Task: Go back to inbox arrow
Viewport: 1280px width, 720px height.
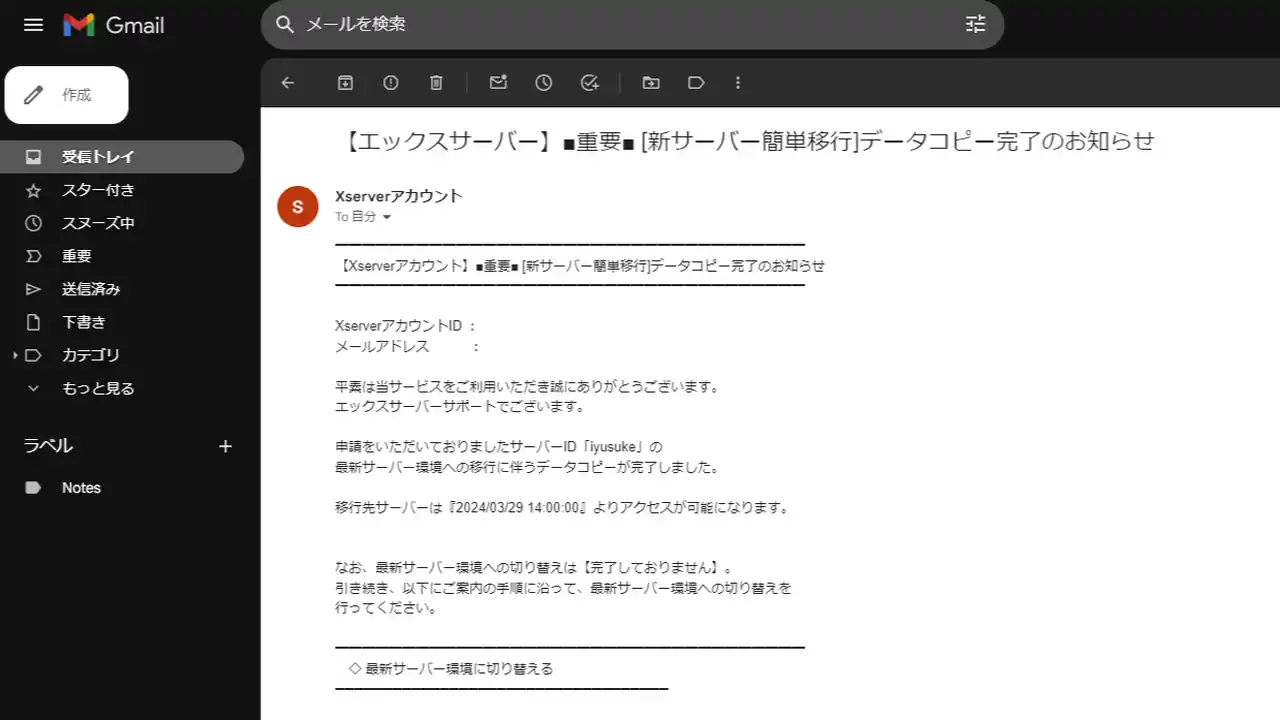Action: (x=288, y=83)
